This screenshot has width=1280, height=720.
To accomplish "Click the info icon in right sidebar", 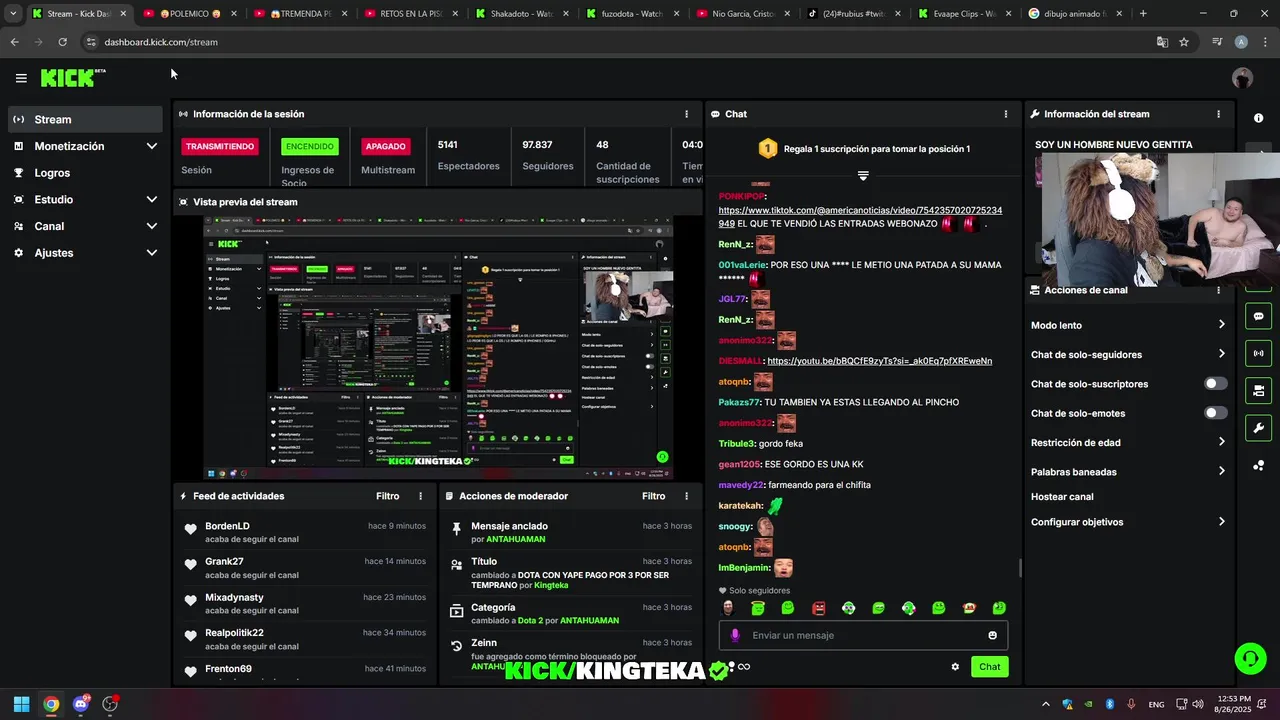I will coord(1258,118).
